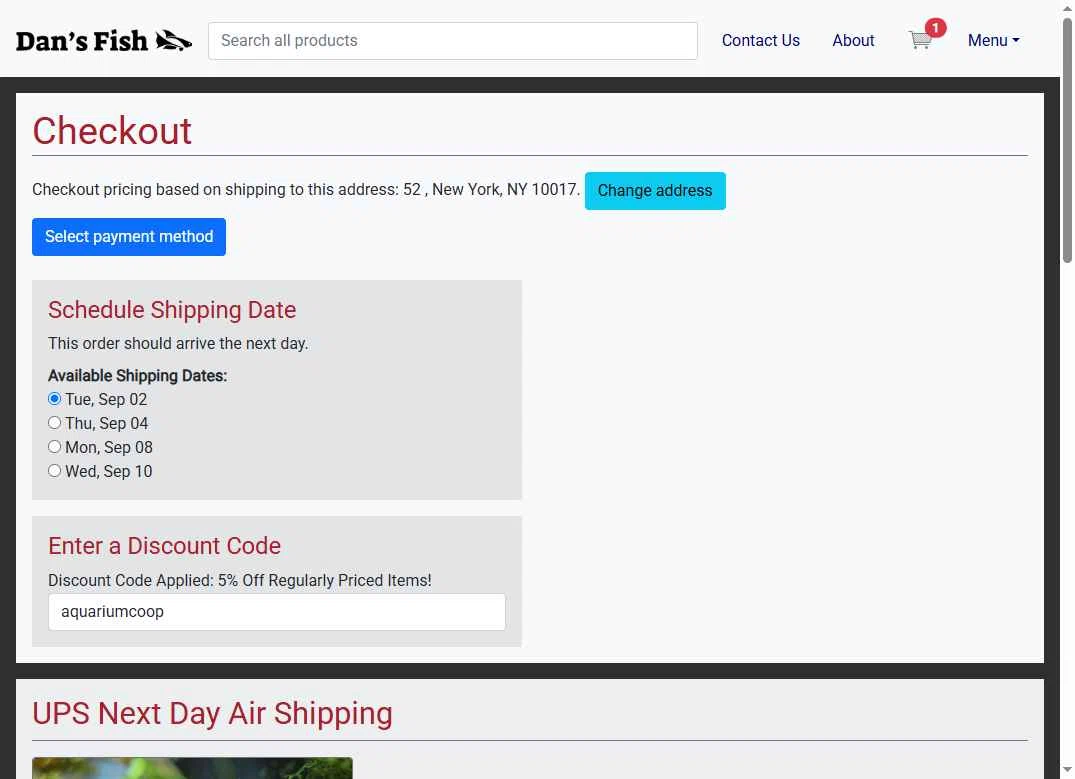
Task: Expand the Menu dropdown
Action: (993, 40)
